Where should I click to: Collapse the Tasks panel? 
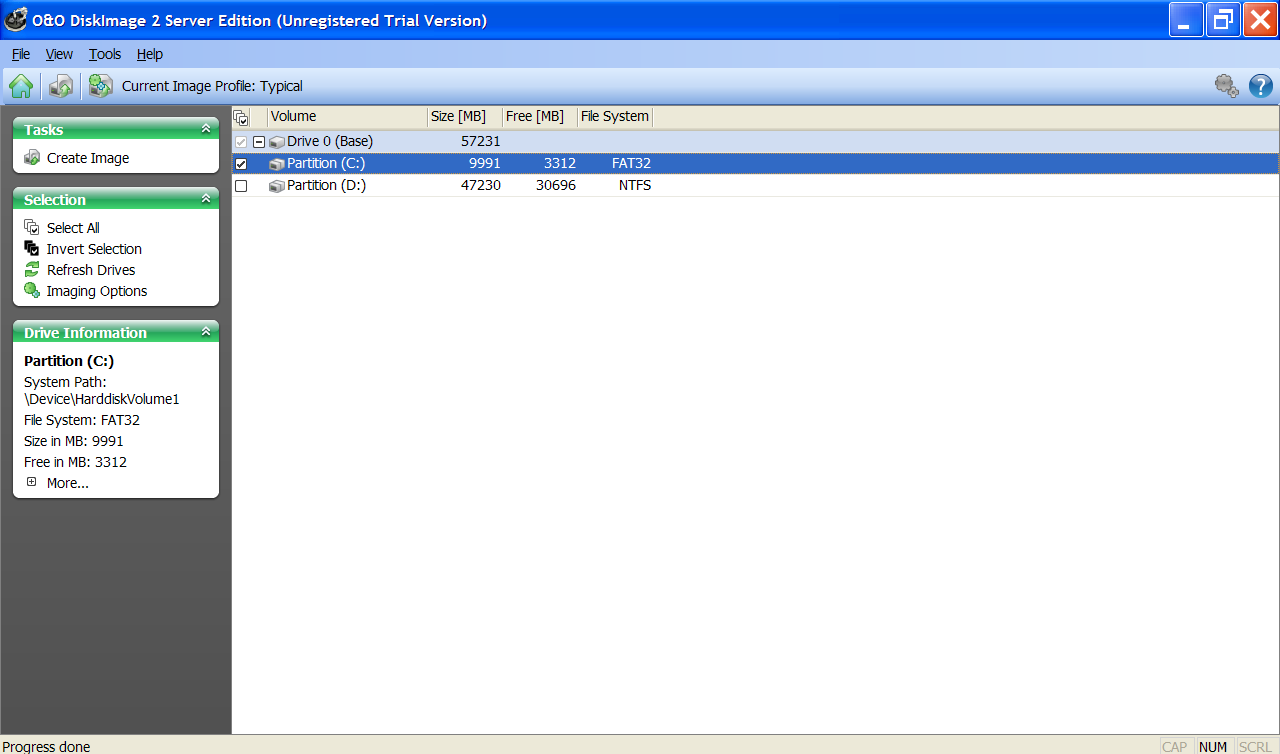206,129
